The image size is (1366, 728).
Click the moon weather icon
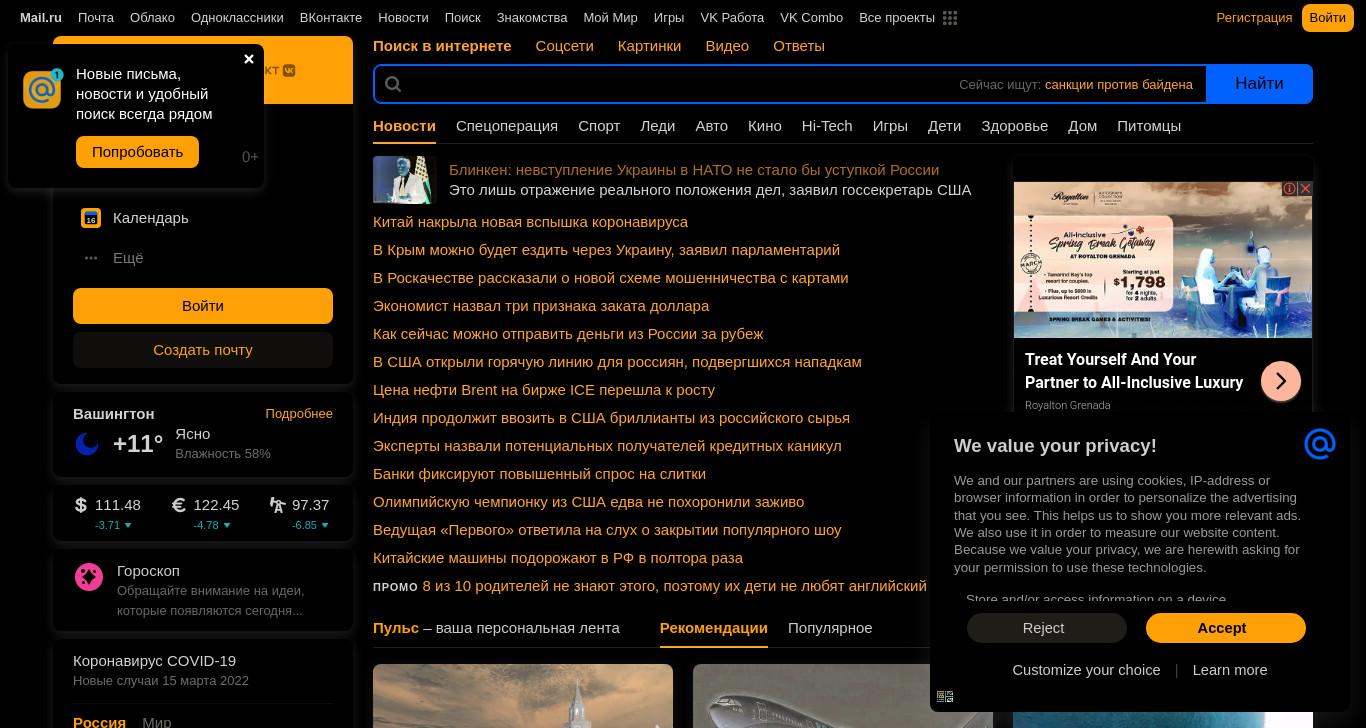[87, 444]
